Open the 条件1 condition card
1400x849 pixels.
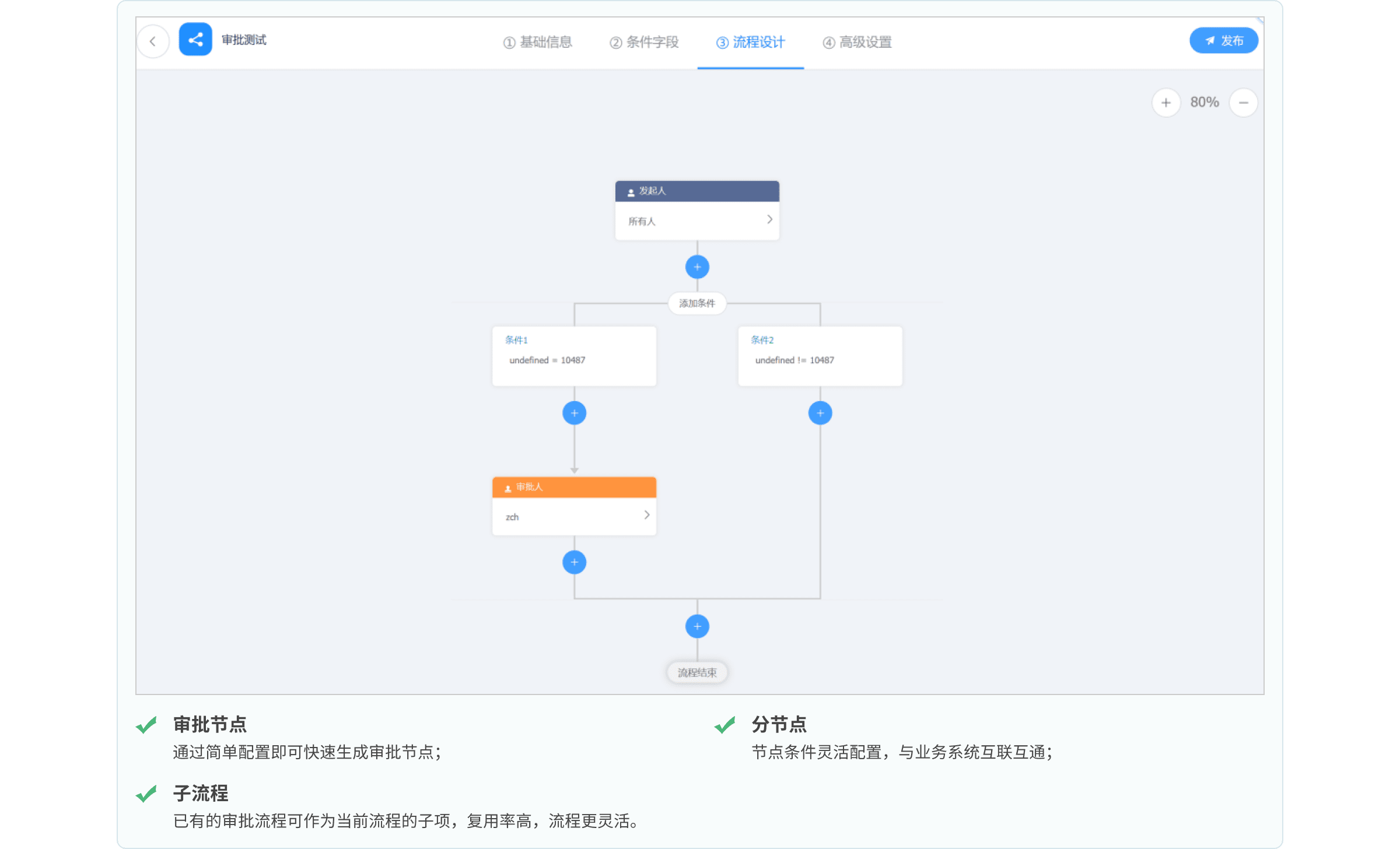coord(574,356)
